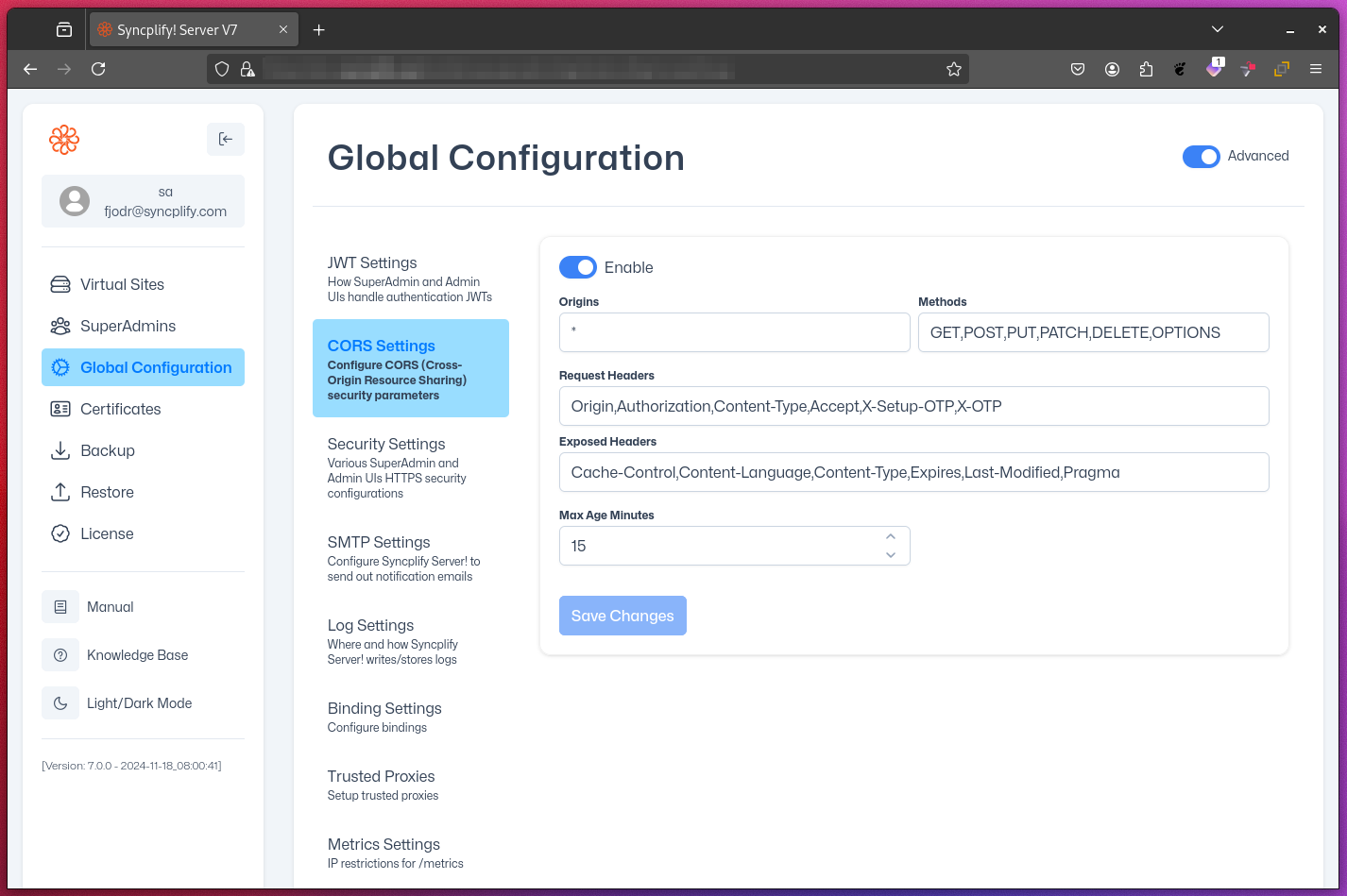Open the Pocket save icon
Screen dimensions: 1347x896
coord(1078,69)
